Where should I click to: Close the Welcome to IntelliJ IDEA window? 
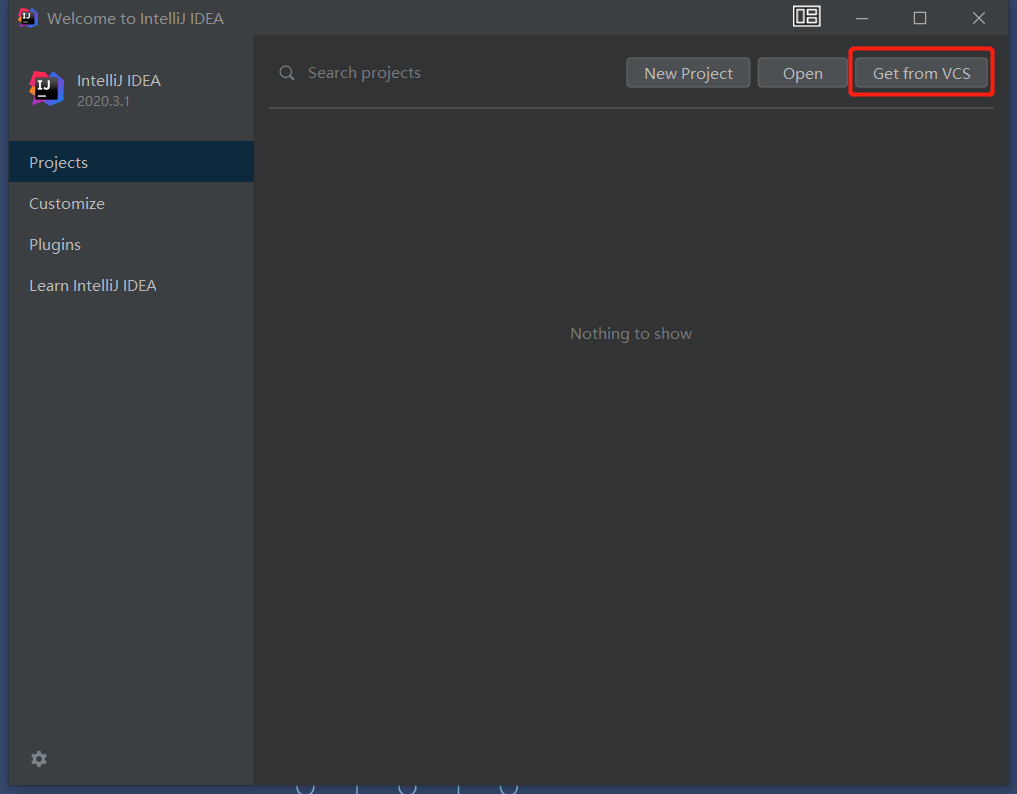tap(979, 18)
